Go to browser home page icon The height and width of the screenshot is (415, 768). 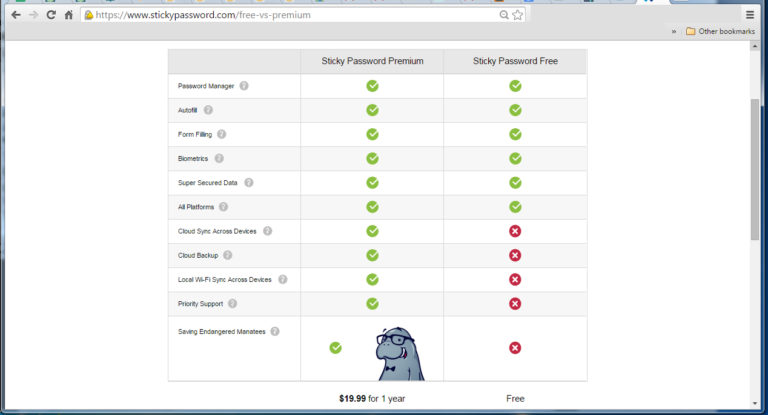(x=68, y=15)
